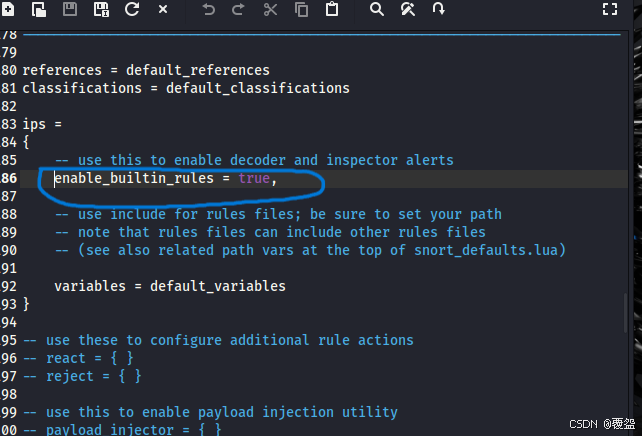642x436 pixels.
Task: Cut selection with scissors icon
Action: coord(270,9)
